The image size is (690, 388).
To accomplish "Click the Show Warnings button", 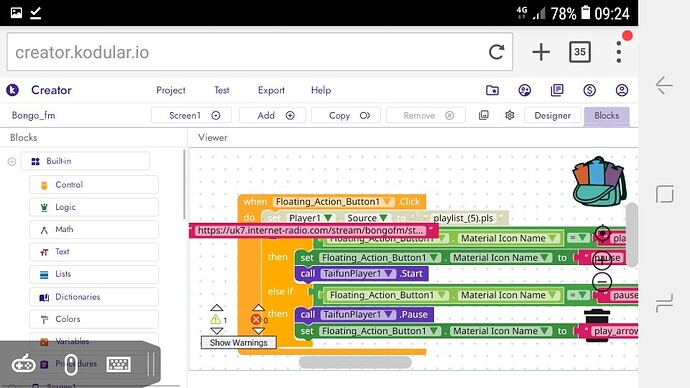I will point(239,343).
